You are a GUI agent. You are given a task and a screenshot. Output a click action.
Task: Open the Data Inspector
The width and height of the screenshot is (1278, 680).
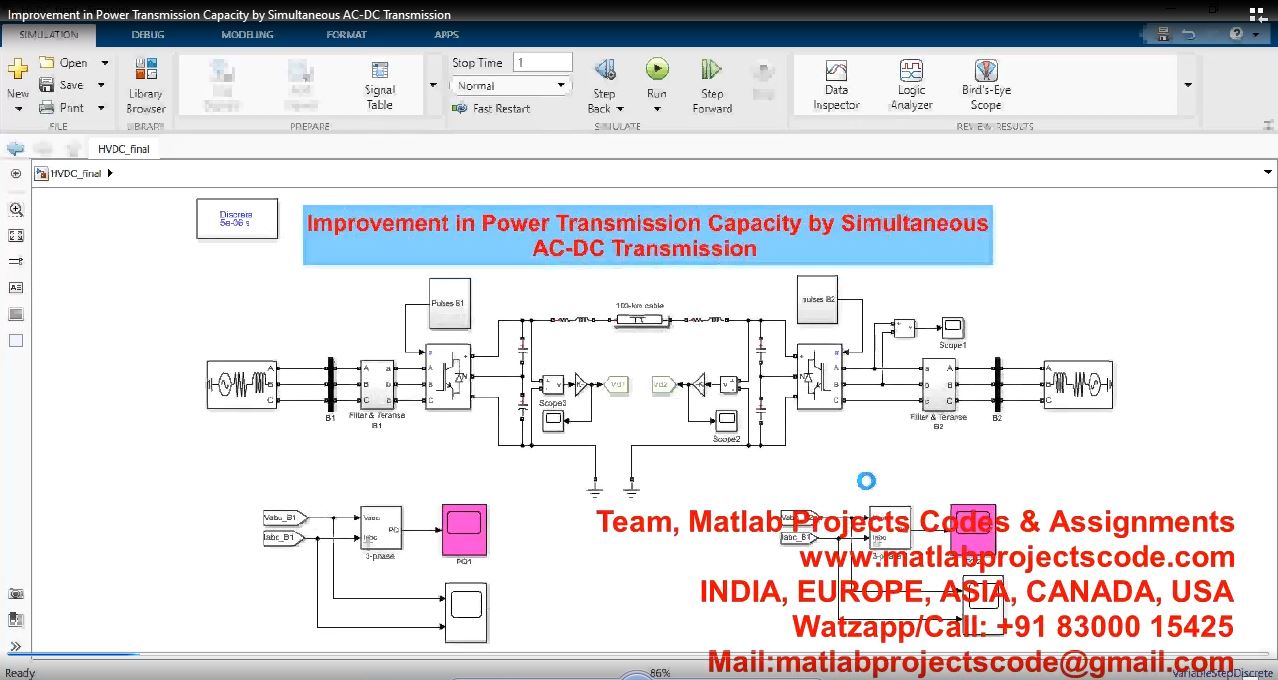[836, 84]
